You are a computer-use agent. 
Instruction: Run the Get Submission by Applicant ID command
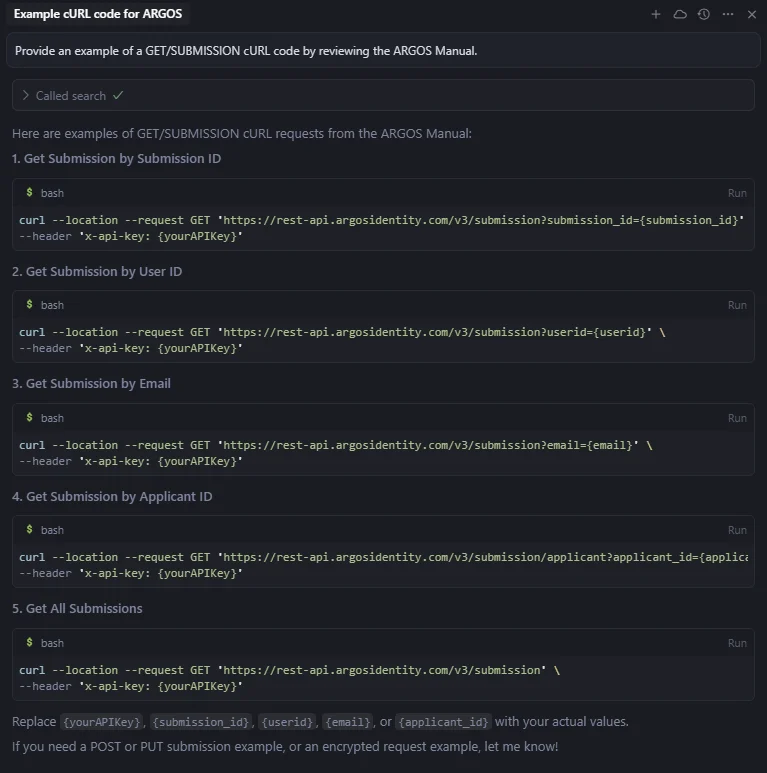coord(736,530)
